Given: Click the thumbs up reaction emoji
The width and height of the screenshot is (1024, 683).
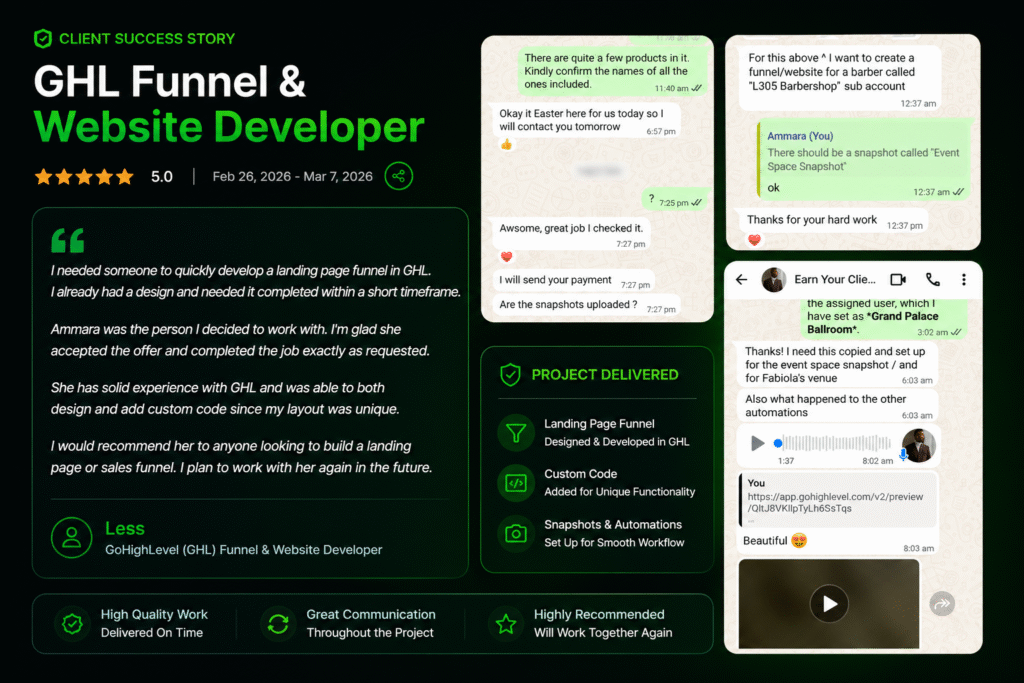Looking at the screenshot, I should (506, 144).
